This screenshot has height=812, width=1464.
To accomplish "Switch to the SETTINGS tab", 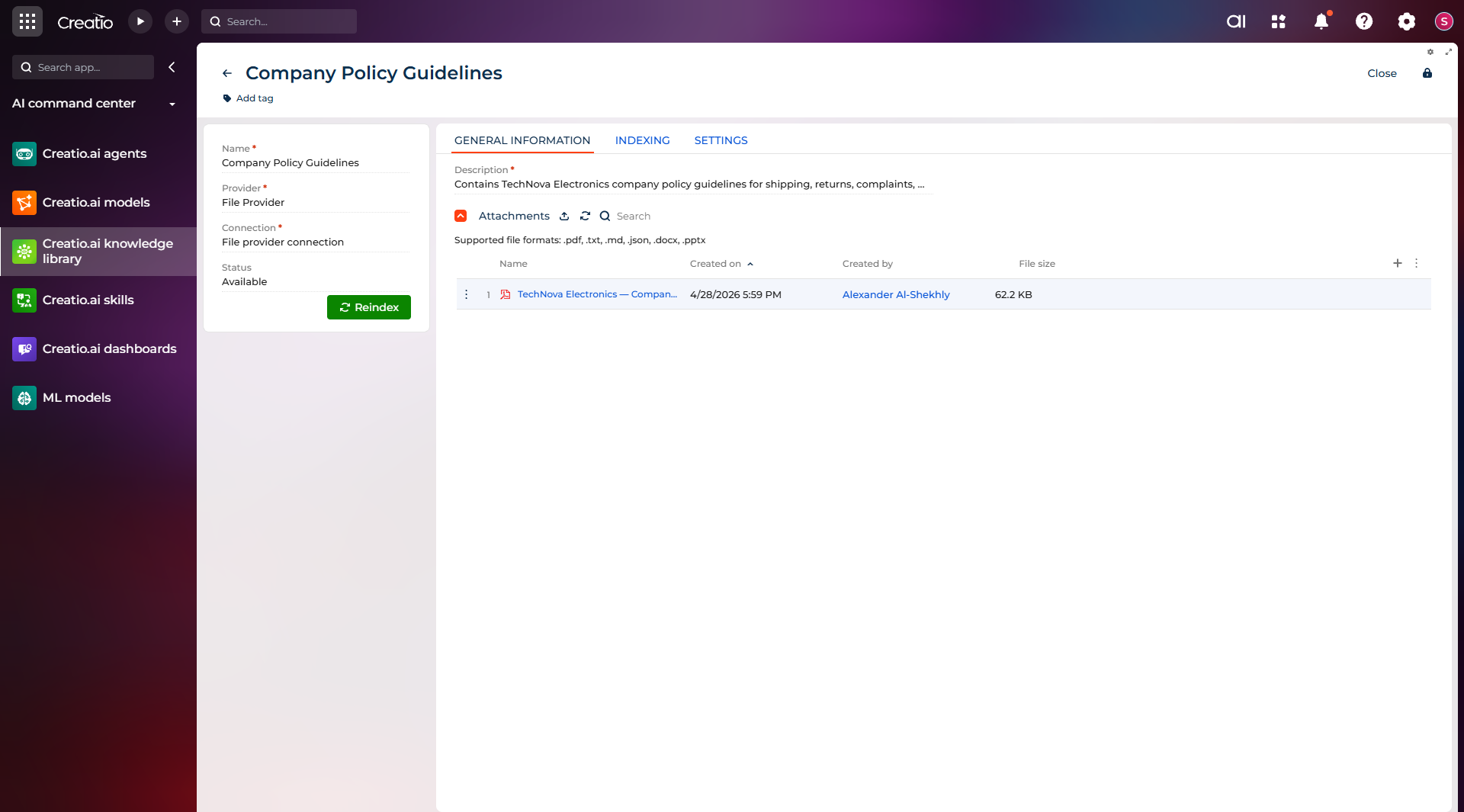I will pos(721,140).
